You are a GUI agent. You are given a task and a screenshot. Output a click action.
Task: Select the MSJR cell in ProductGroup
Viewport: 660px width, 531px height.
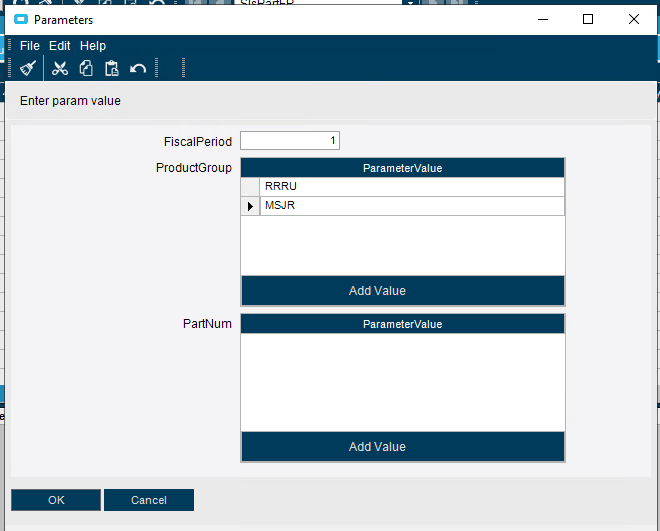[x=412, y=206]
